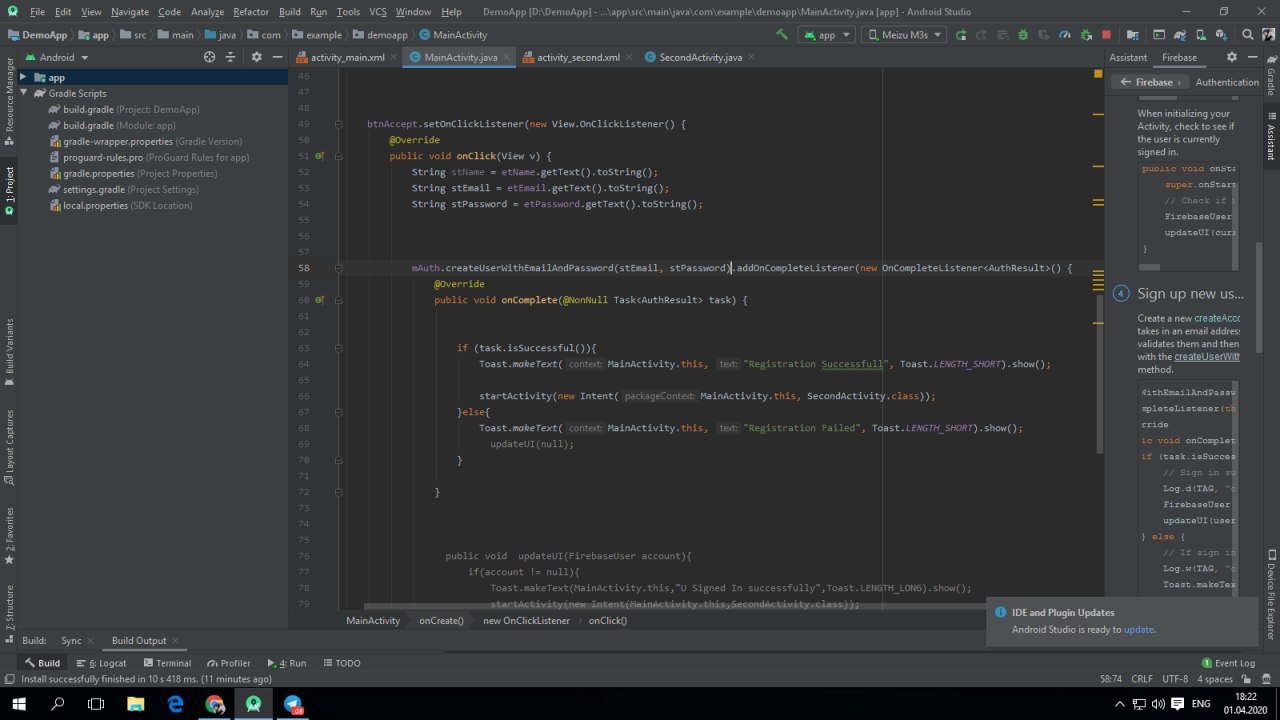Click Apply Changes and Restart Activity icon

coord(981,35)
